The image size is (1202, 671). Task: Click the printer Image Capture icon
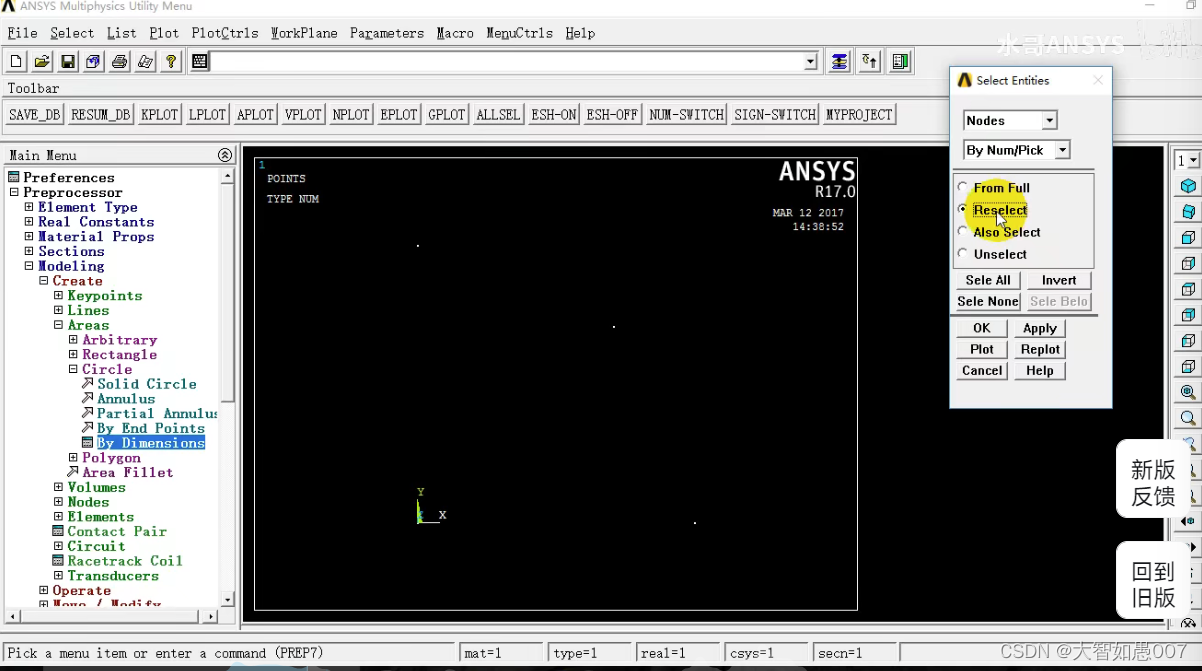(120, 62)
